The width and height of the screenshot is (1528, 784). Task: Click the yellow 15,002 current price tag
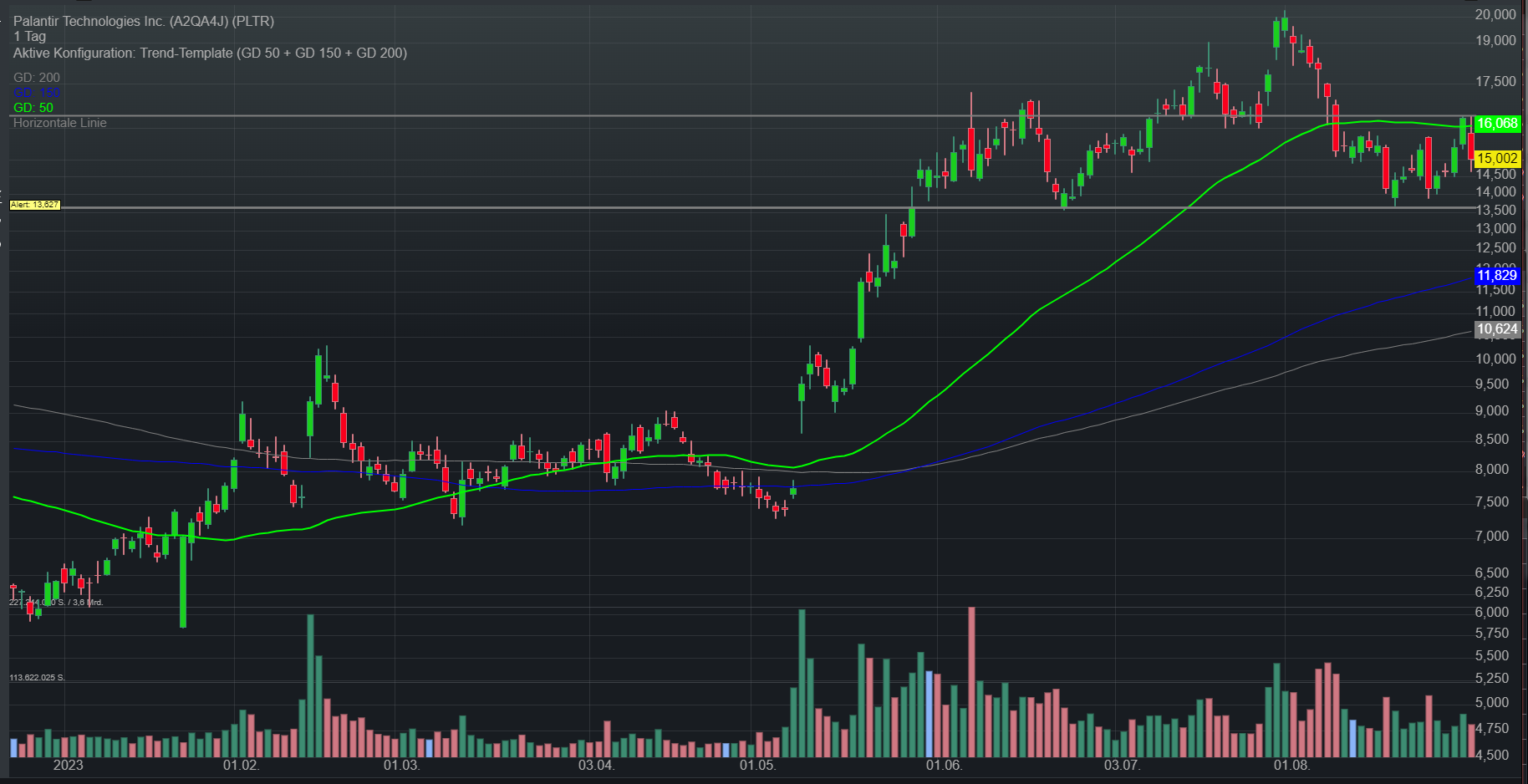(1496, 158)
